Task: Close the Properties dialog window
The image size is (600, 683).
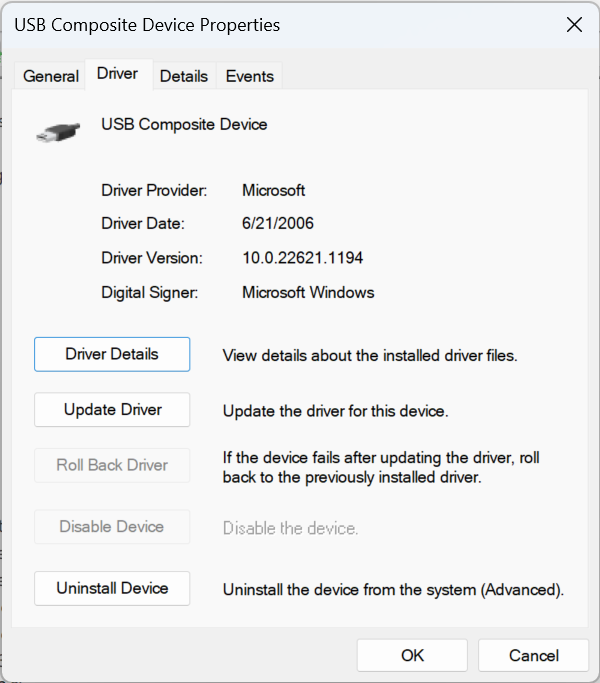Action: (574, 25)
